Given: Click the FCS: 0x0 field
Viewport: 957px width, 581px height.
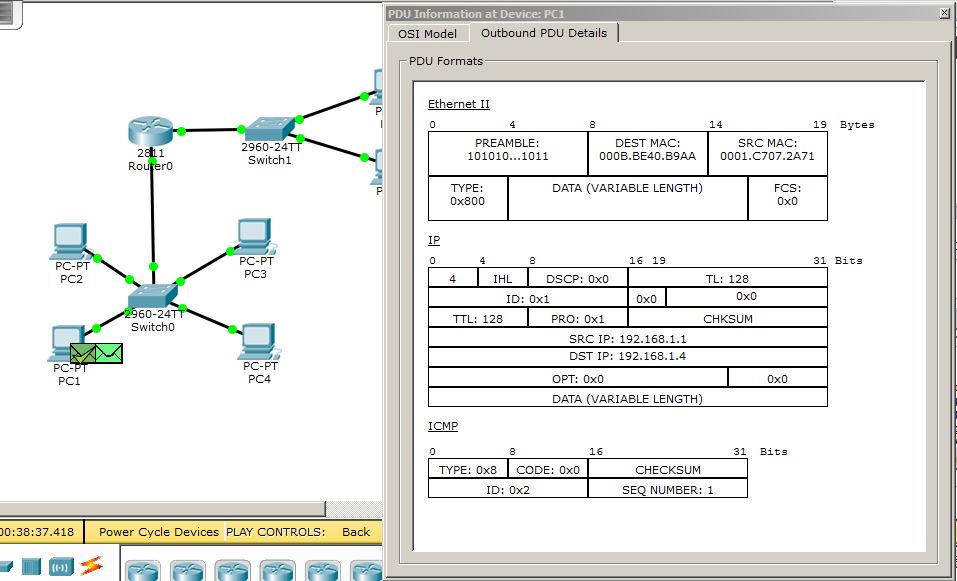Looking at the screenshot, I should [787, 198].
